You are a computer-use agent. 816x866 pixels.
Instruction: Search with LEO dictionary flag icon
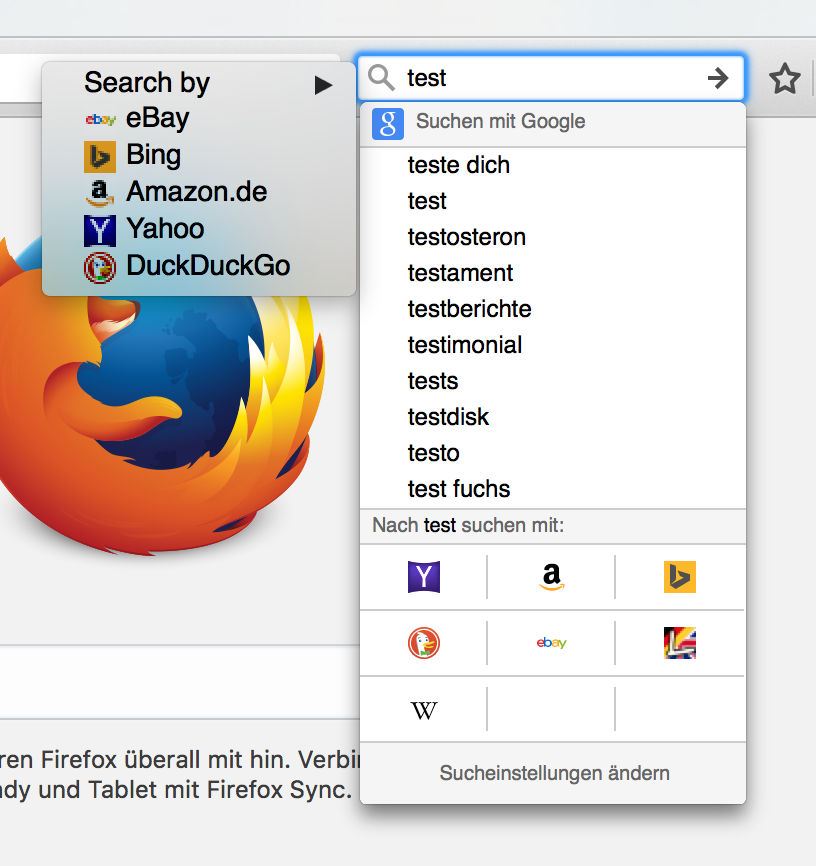680,643
